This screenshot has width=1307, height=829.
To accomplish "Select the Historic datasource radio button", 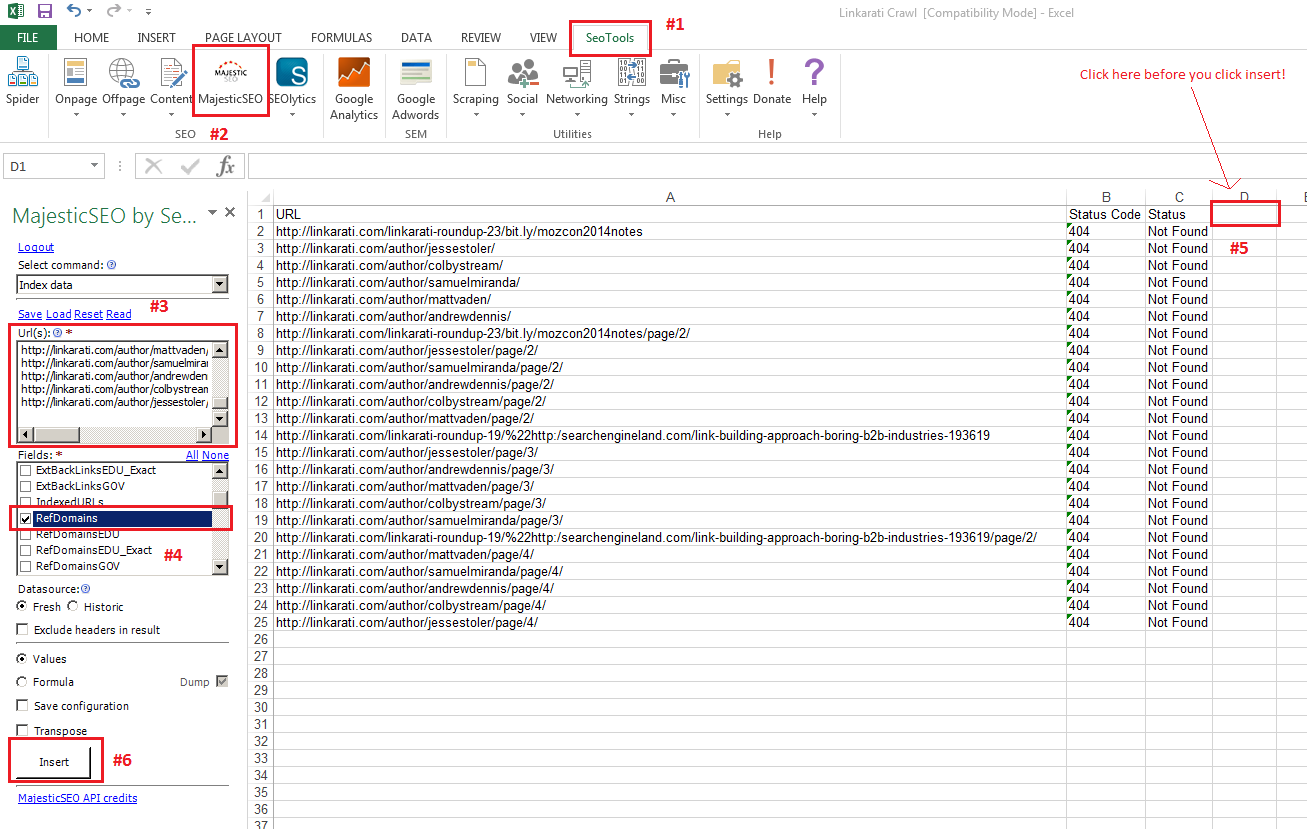I will click(x=73, y=607).
